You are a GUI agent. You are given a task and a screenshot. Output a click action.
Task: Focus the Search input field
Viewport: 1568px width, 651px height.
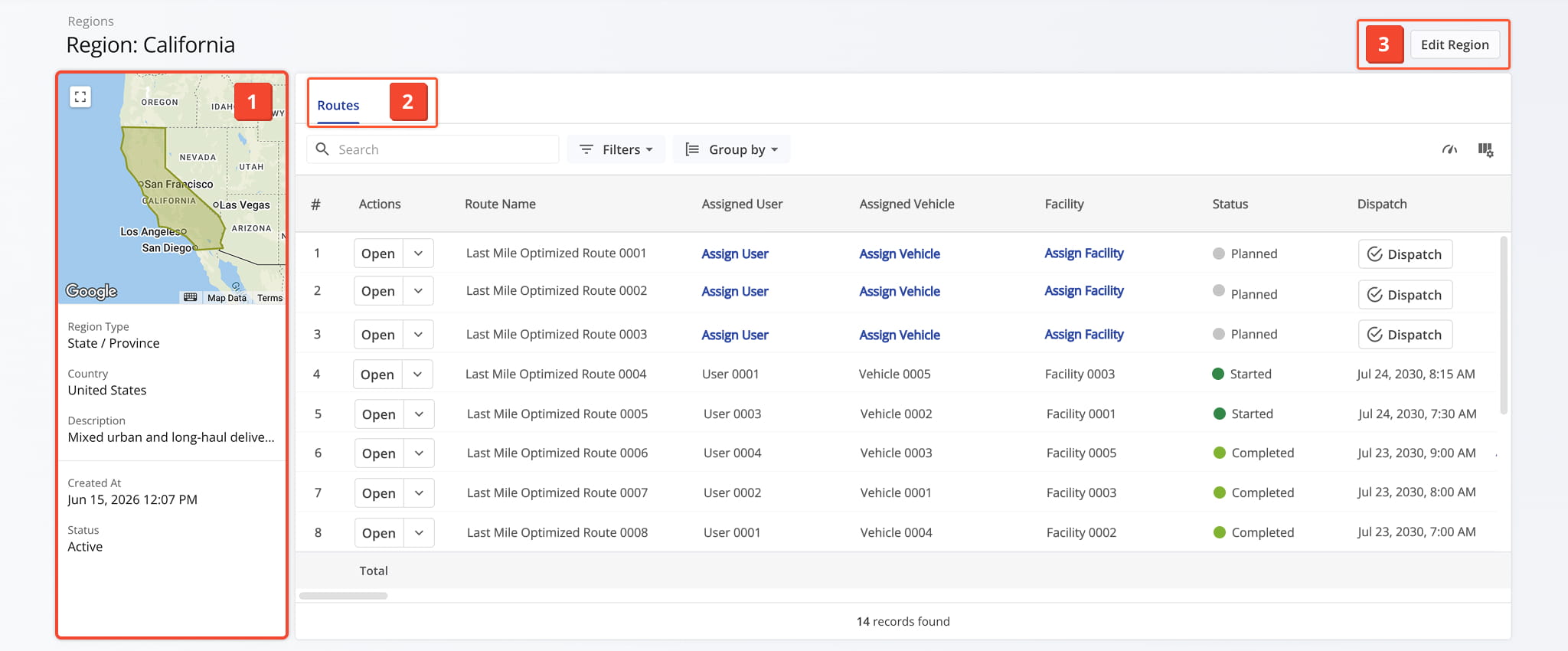(433, 149)
